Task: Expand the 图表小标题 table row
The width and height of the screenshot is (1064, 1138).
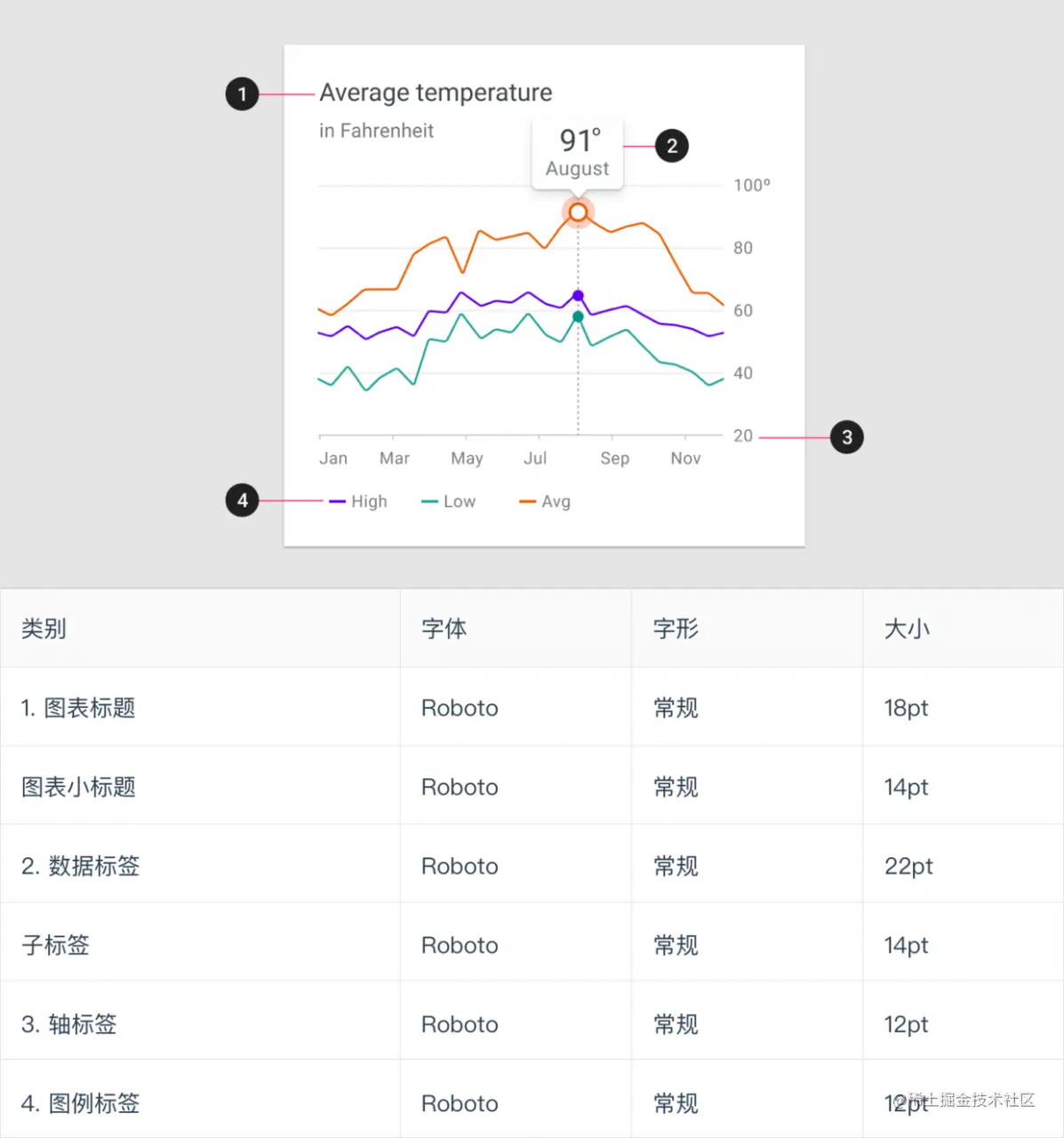Action: click(77, 787)
